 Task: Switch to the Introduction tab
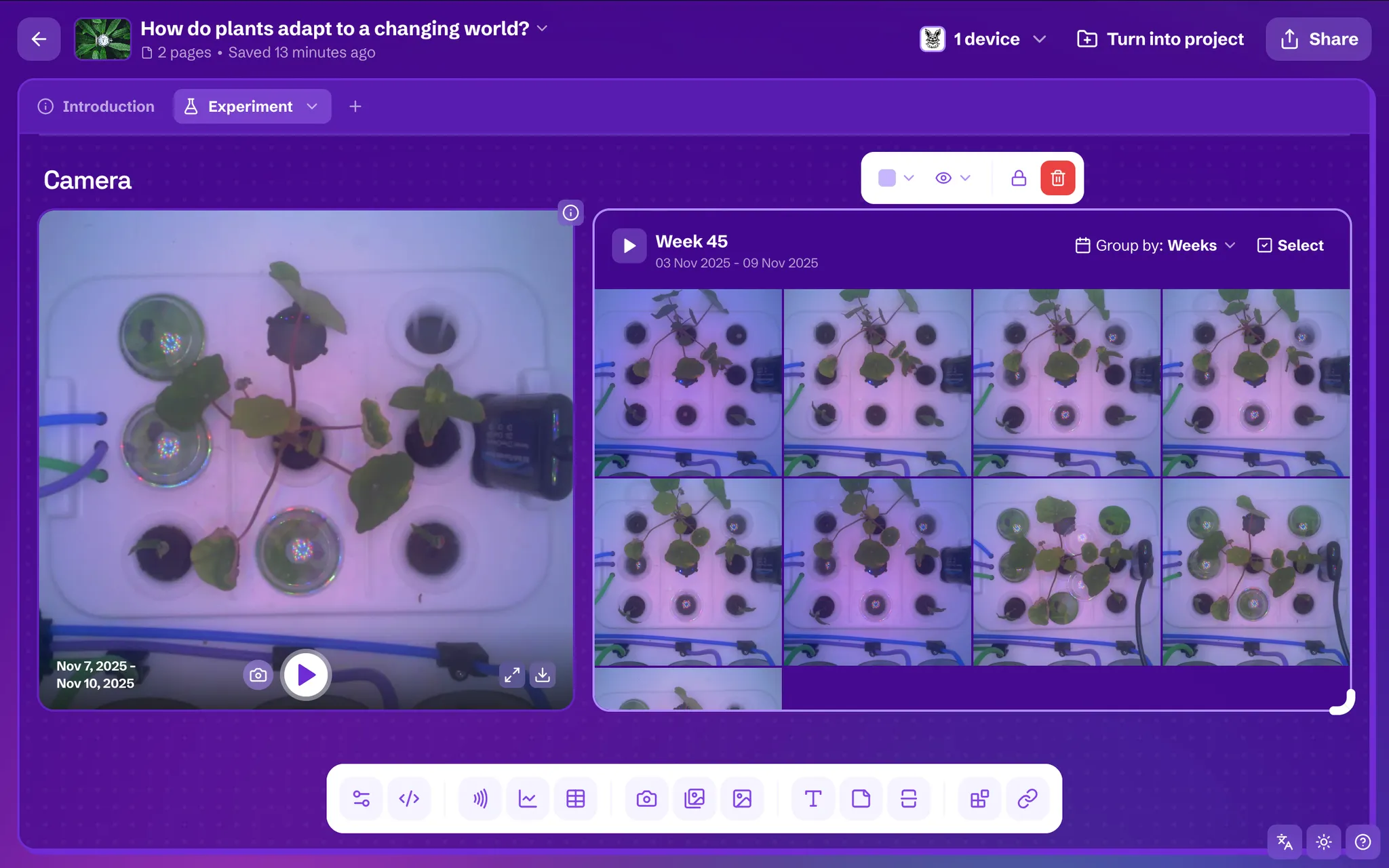96,106
